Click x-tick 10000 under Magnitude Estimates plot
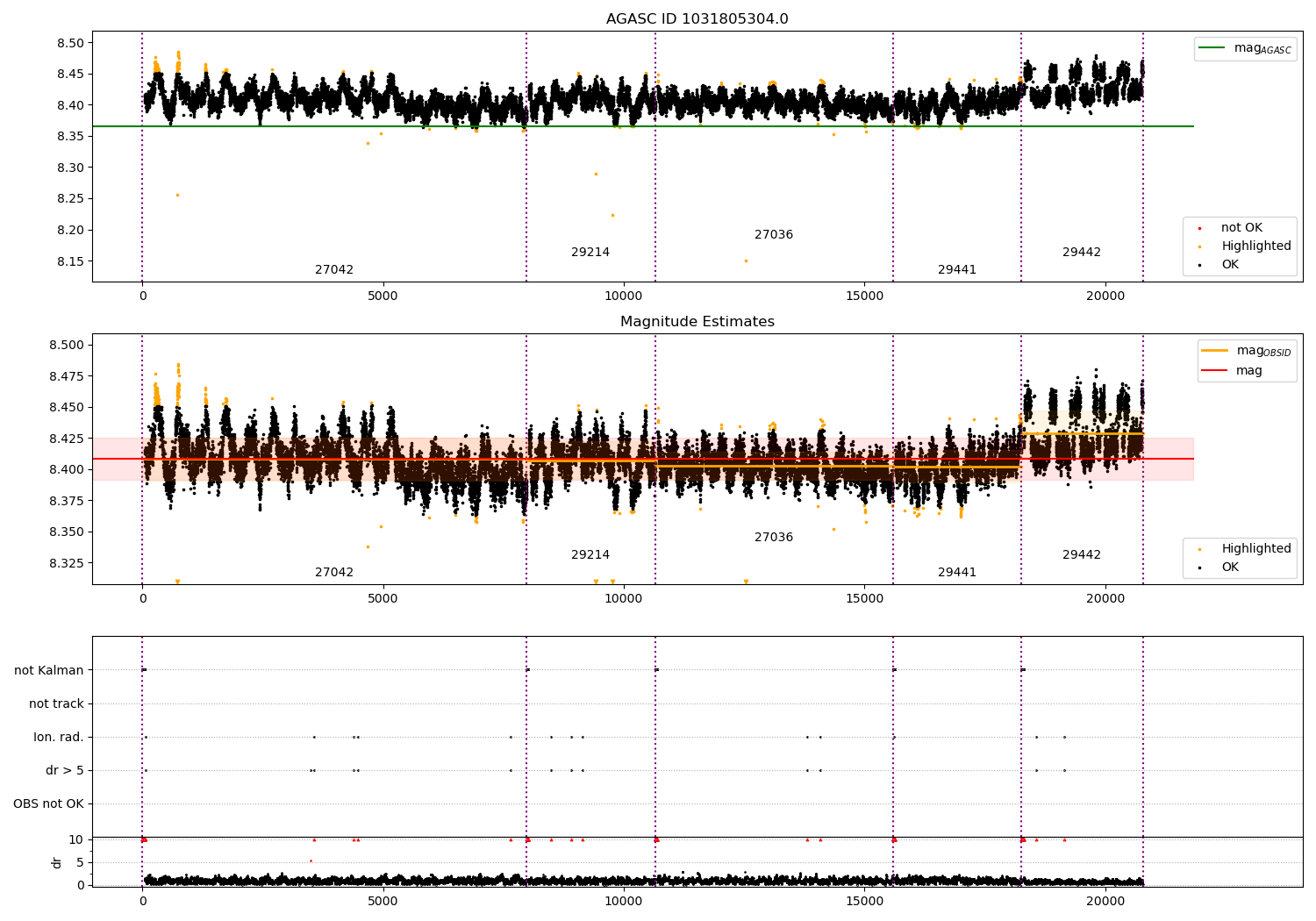The height and width of the screenshot is (921, 1316). (x=623, y=599)
